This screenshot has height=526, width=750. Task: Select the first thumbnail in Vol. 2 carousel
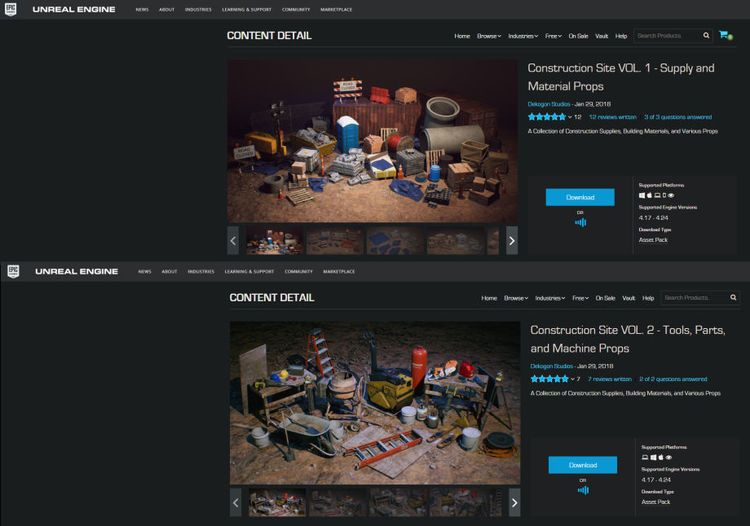(x=277, y=503)
